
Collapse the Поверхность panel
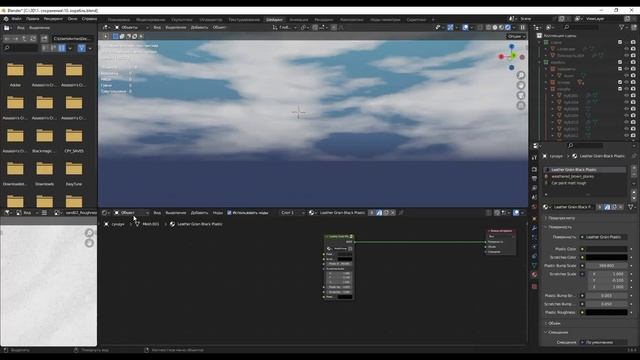point(560,227)
